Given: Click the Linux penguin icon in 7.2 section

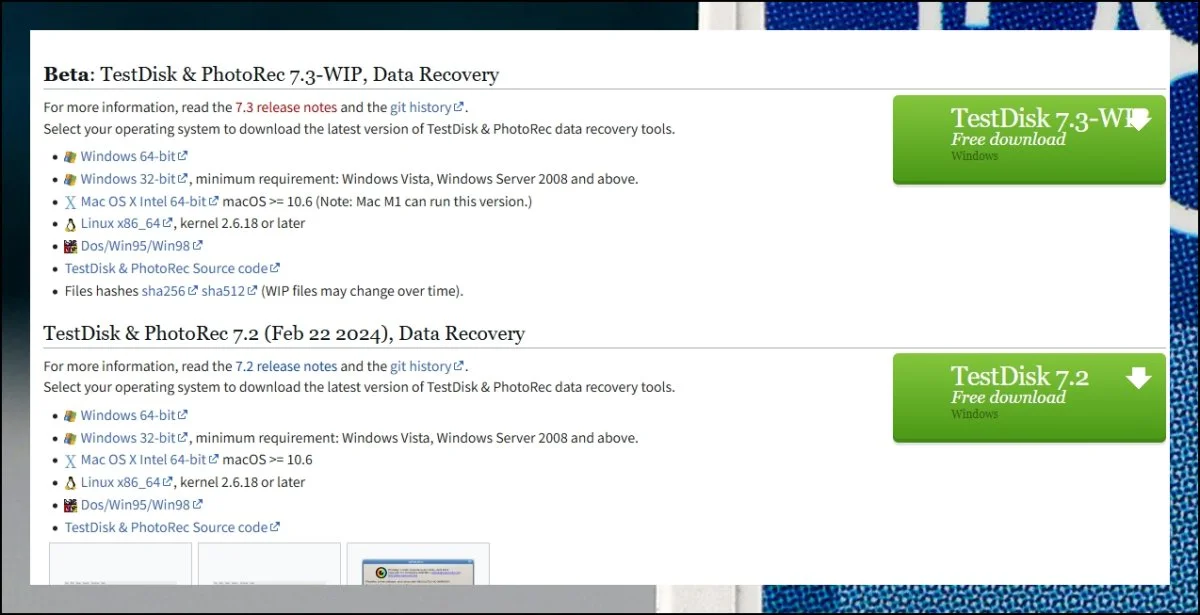Looking at the screenshot, I should coord(70,483).
